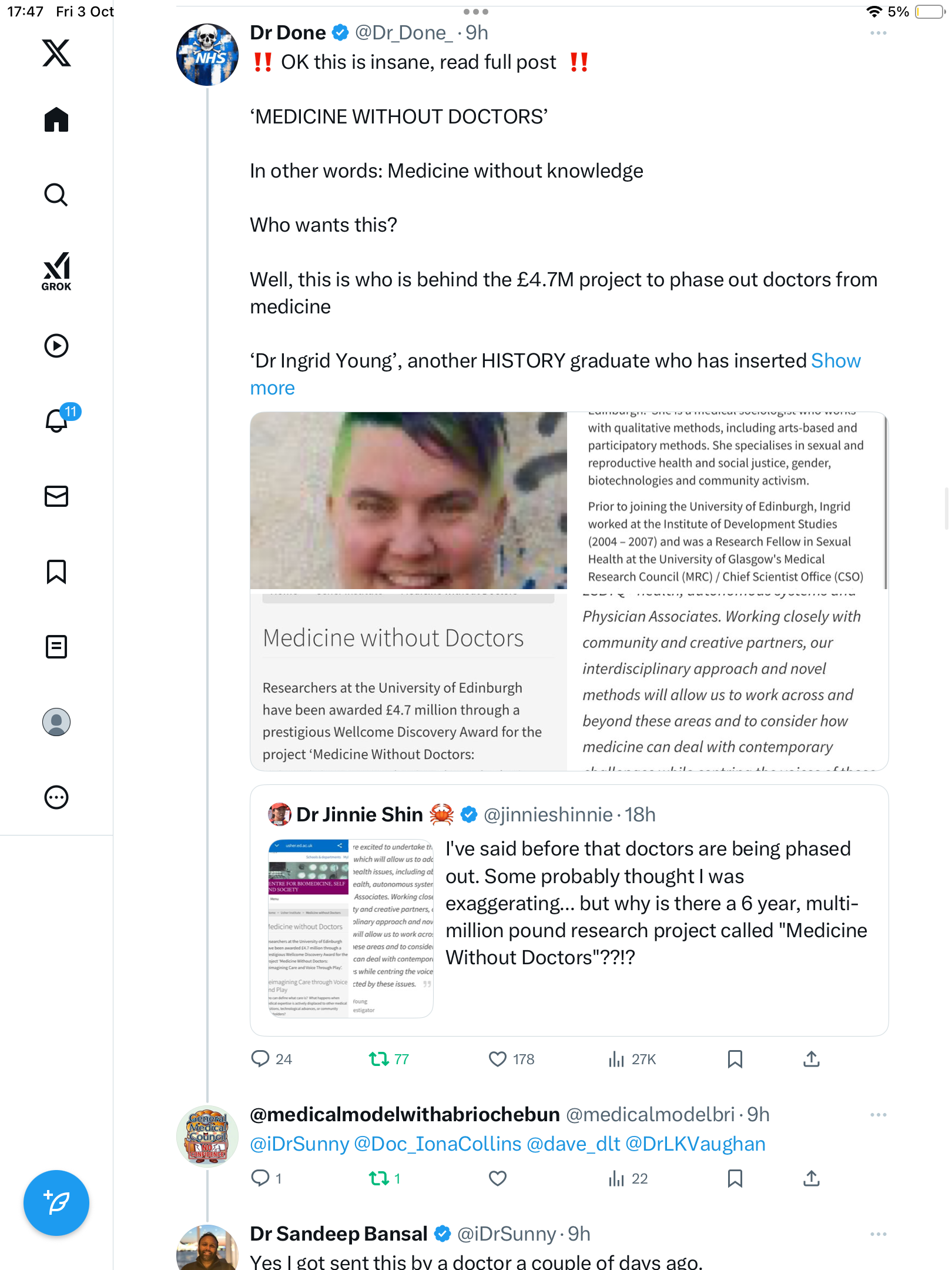Bookmark Dr Done's post

pos(735,1059)
